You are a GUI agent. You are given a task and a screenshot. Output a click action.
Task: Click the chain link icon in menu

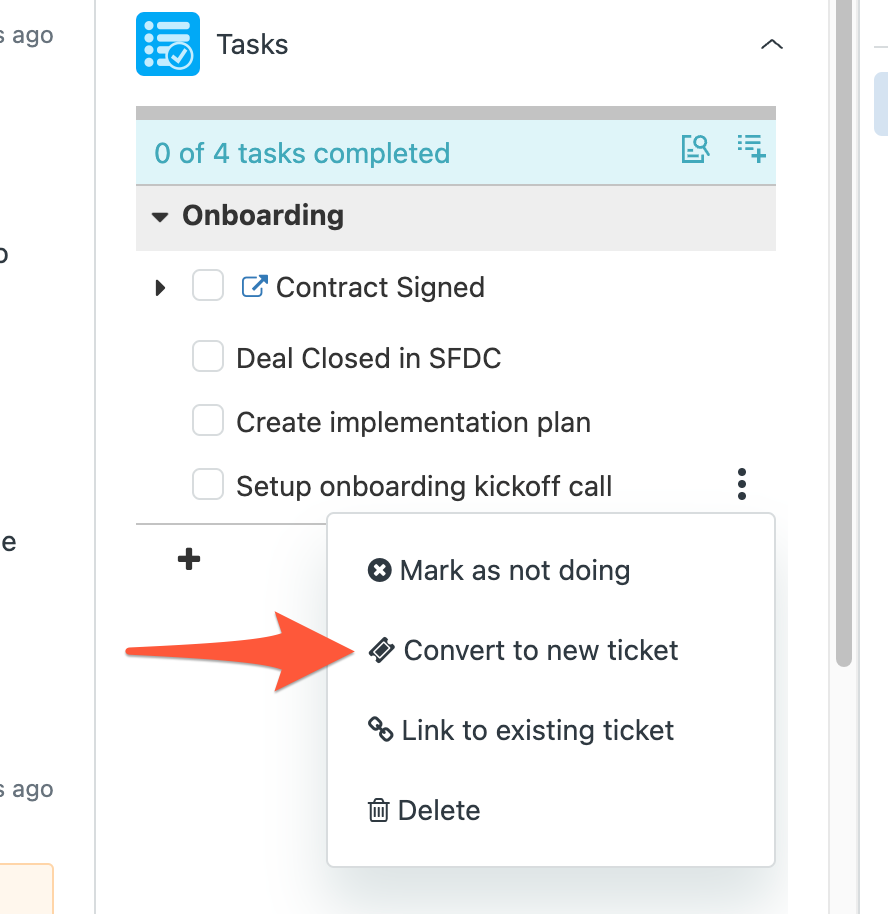(380, 729)
